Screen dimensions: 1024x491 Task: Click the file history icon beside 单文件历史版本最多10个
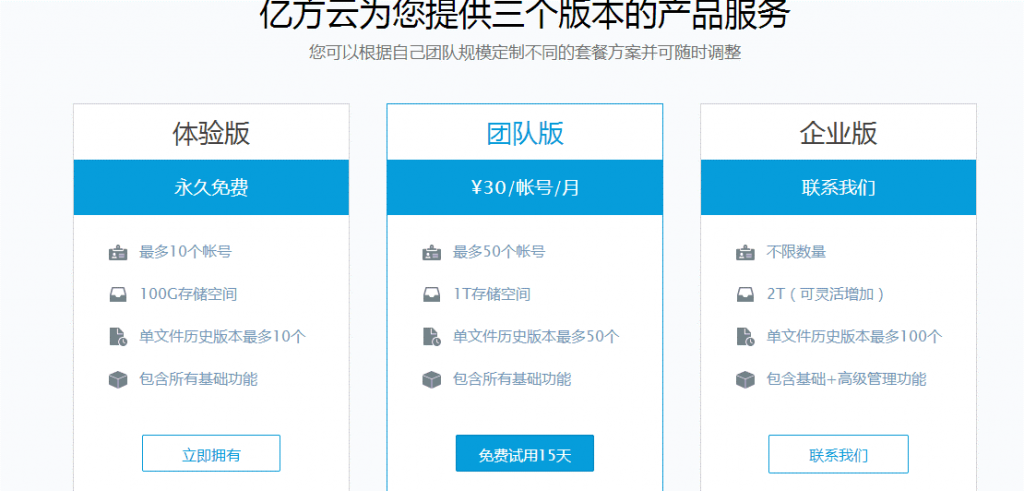pyautogui.click(x=118, y=337)
